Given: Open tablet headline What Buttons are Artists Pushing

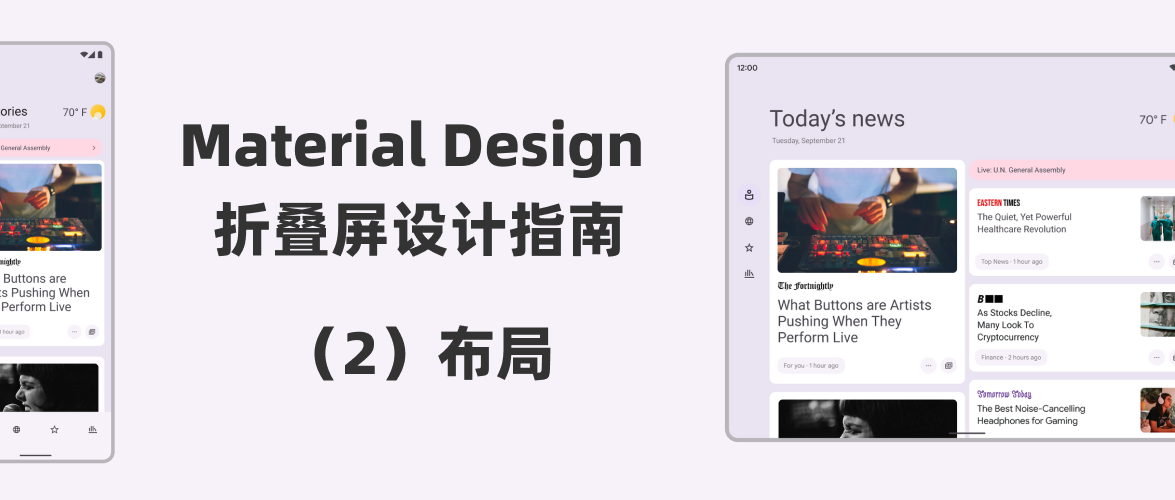Looking at the screenshot, I should point(854,321).
